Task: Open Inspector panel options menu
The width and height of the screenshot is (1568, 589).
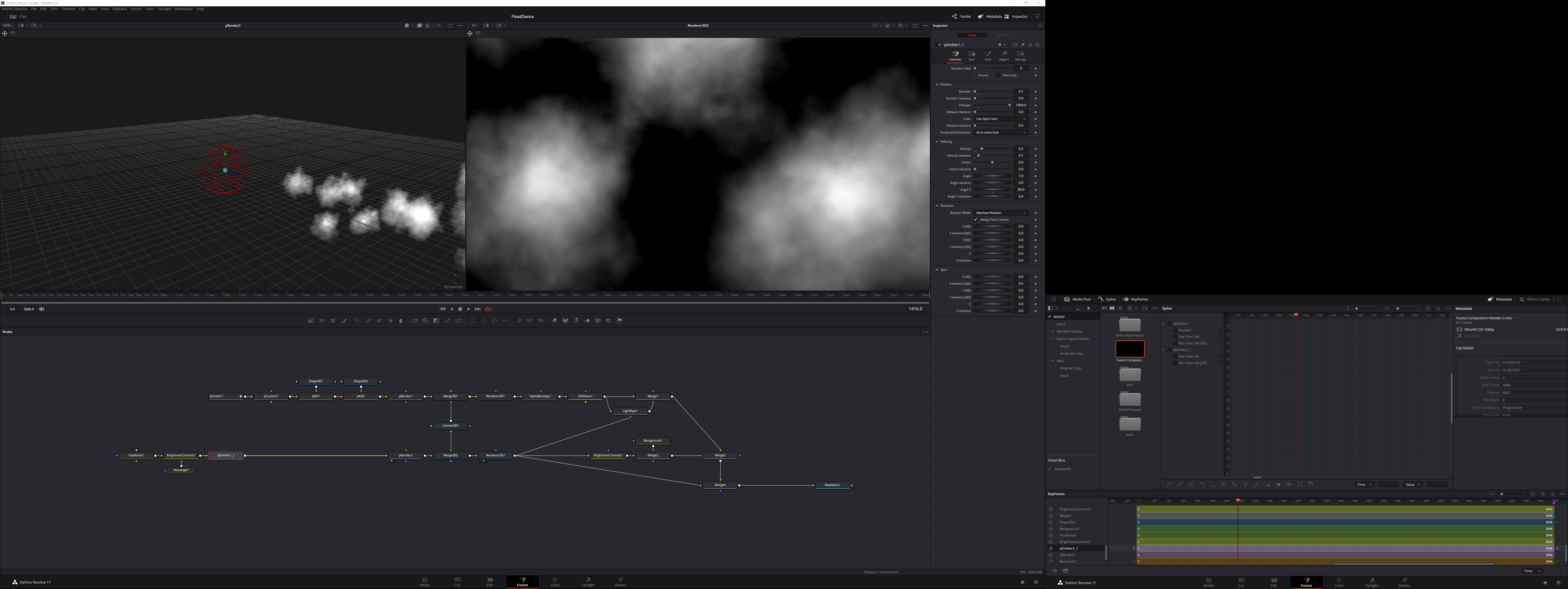Action: 1040,26
